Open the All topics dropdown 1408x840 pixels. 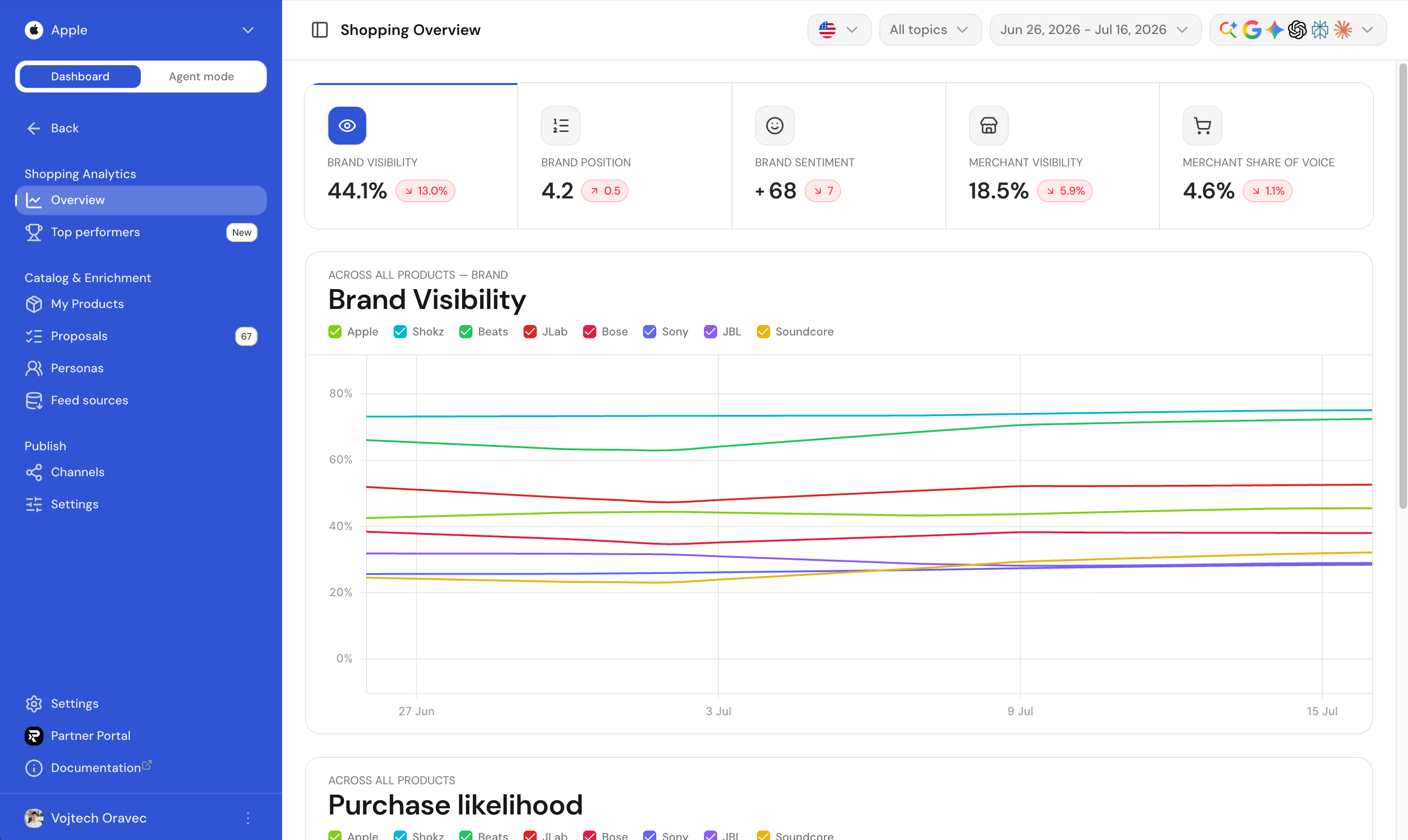point(930,30)
